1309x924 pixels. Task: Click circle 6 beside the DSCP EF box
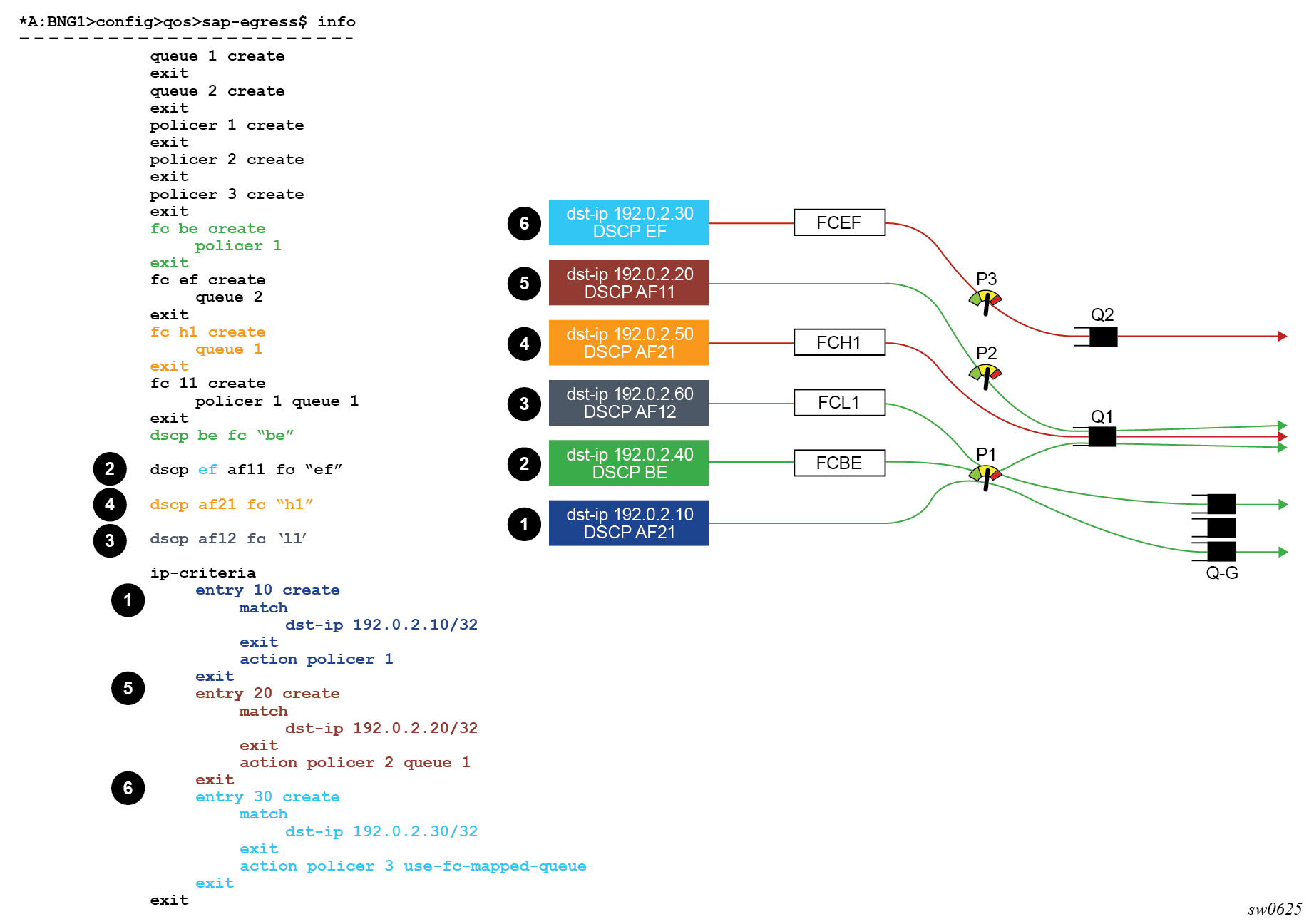point(524,223)
